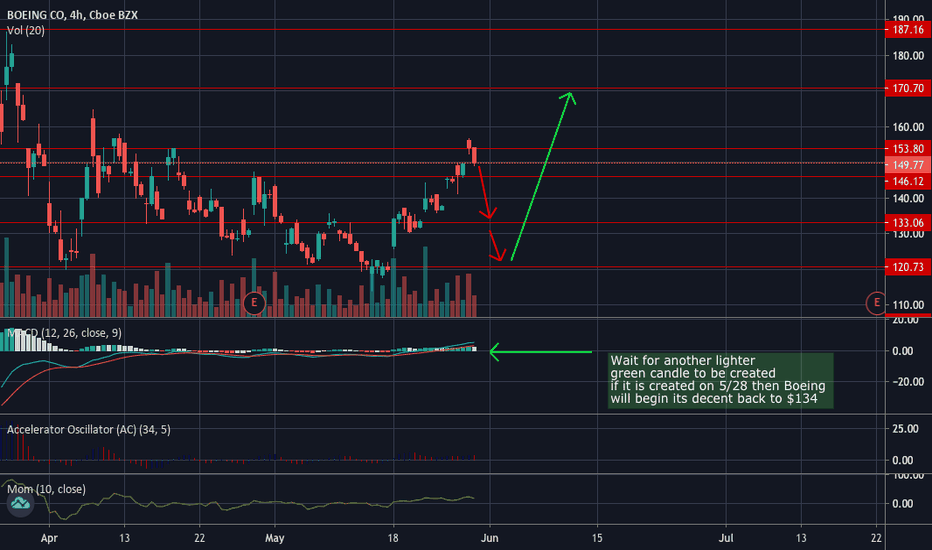Click the 160.00 value on the price scale
932x550 pixels.
coord(908,127)
